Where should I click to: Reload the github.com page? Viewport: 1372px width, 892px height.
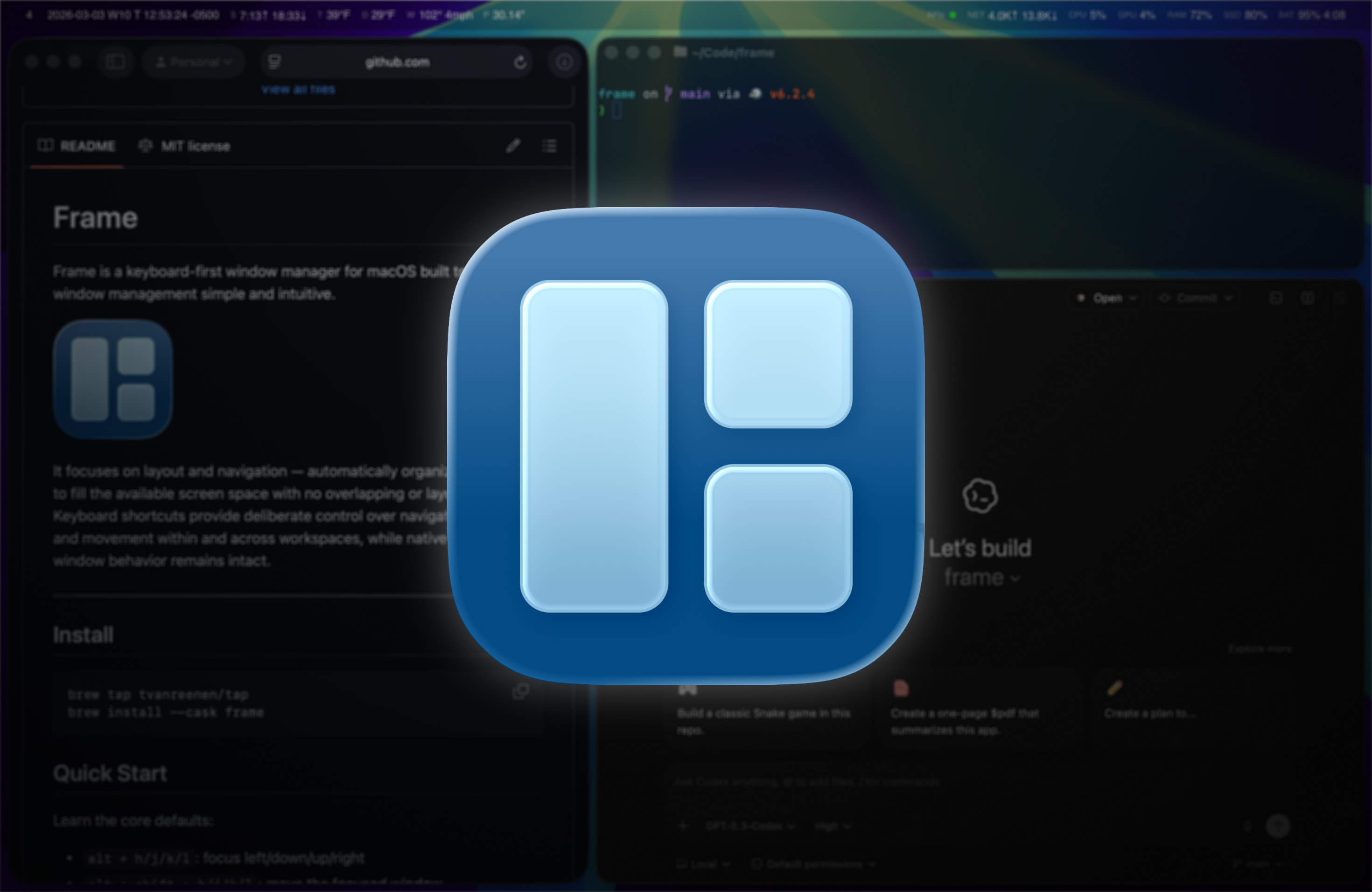[520, 62]
